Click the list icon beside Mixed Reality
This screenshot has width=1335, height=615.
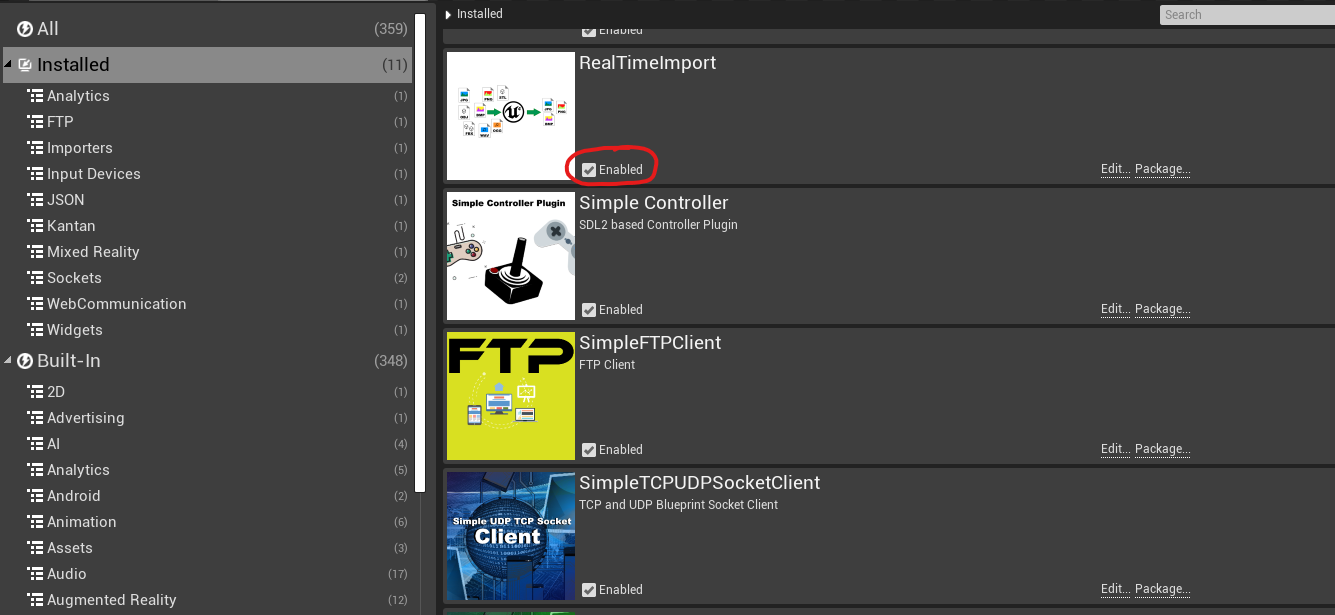[35, 252]
